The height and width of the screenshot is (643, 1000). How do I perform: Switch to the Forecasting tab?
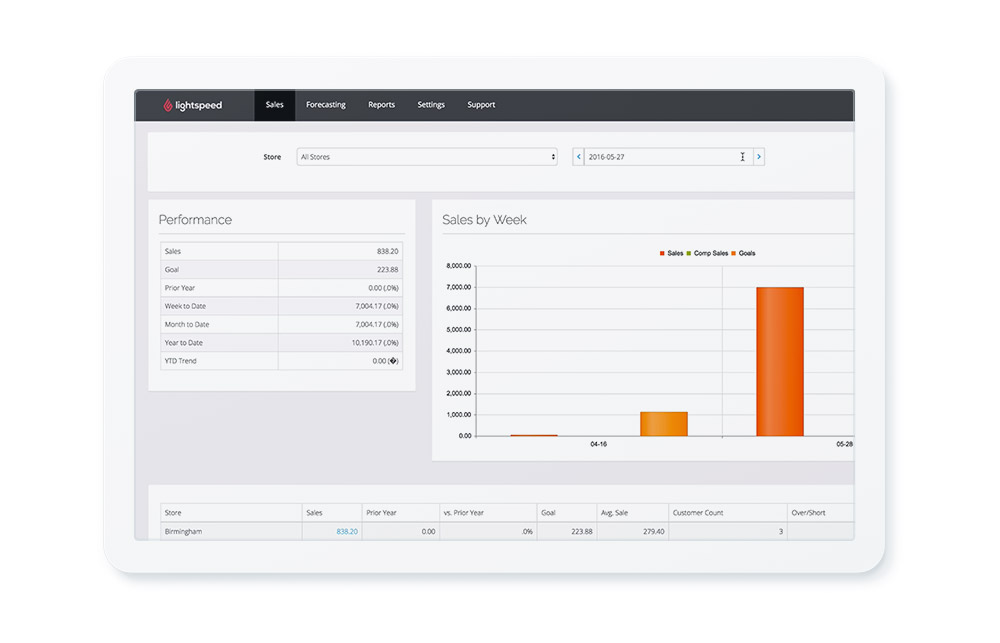[325, 105]
